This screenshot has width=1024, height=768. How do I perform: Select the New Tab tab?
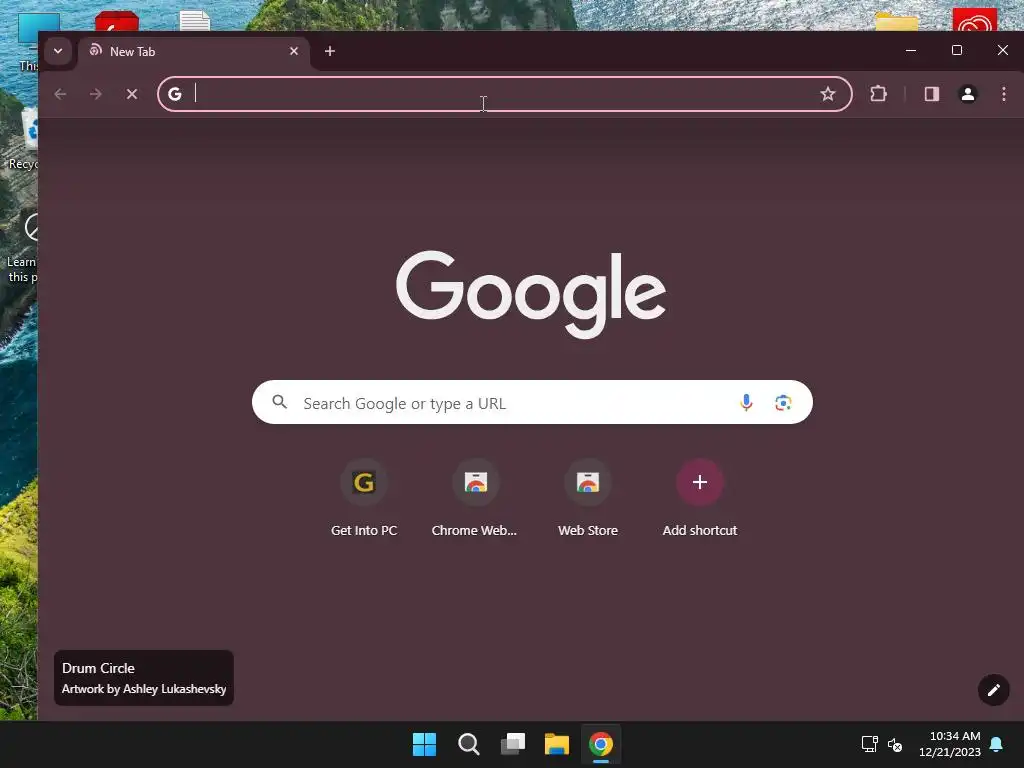coord(193,52)
